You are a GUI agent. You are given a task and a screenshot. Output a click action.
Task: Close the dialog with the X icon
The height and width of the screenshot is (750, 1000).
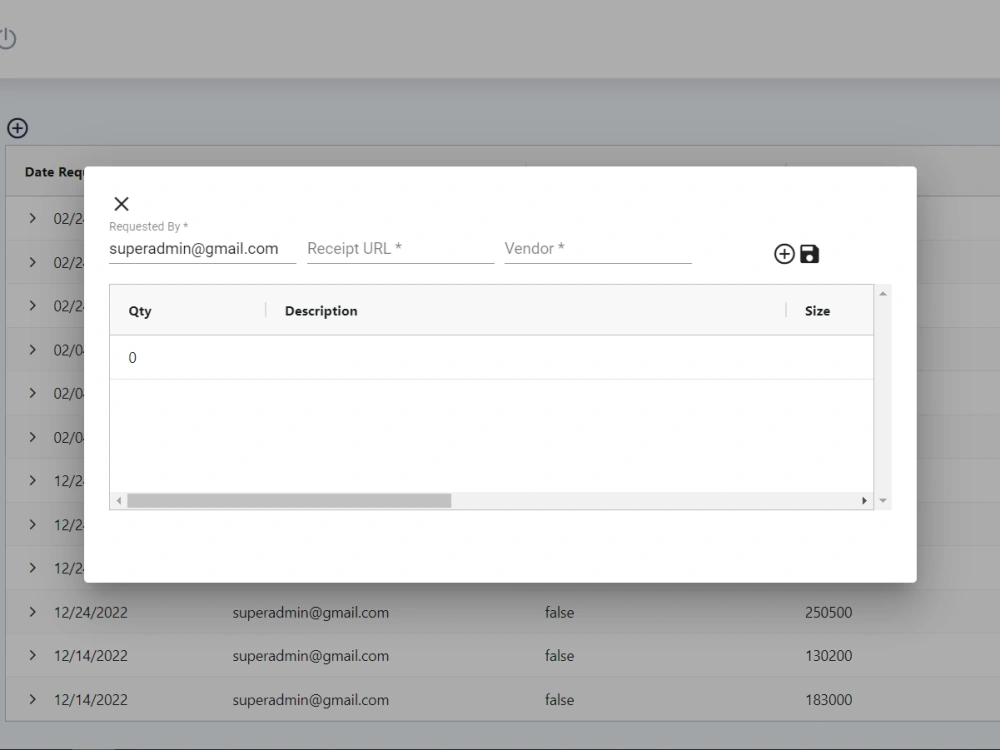click(x=121, y=204)
